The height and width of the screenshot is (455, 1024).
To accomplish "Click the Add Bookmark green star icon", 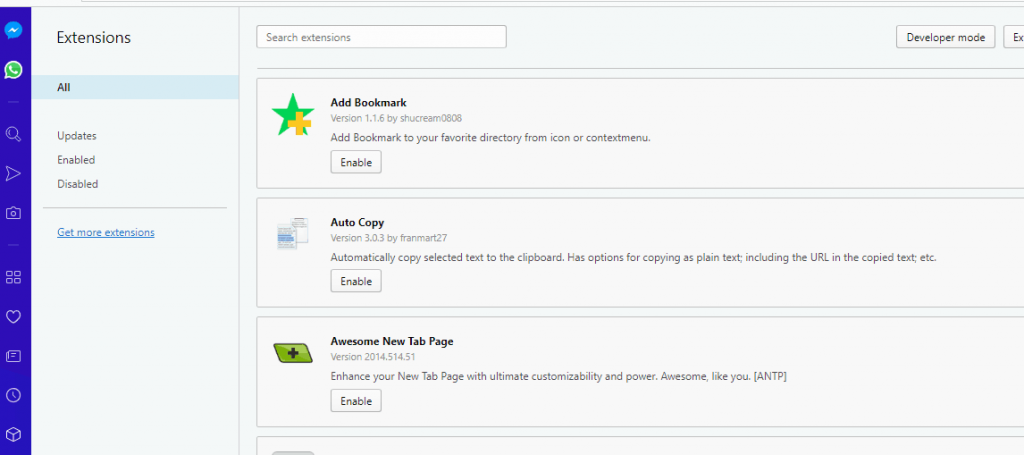I will tap(292, 115).
